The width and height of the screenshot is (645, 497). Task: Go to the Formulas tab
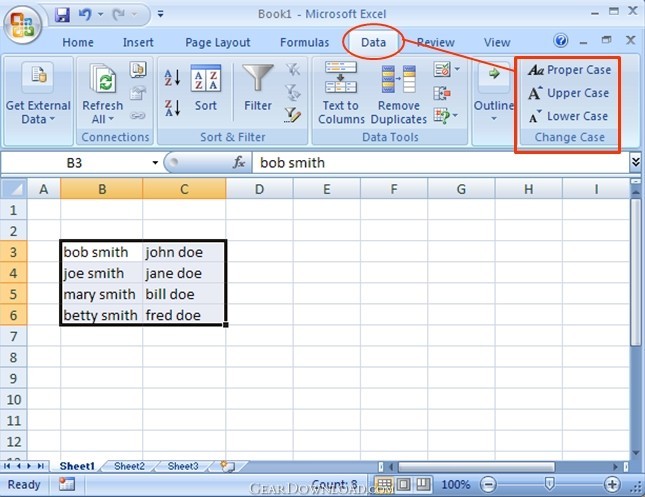pyautogui.click(x=304, y=42)
